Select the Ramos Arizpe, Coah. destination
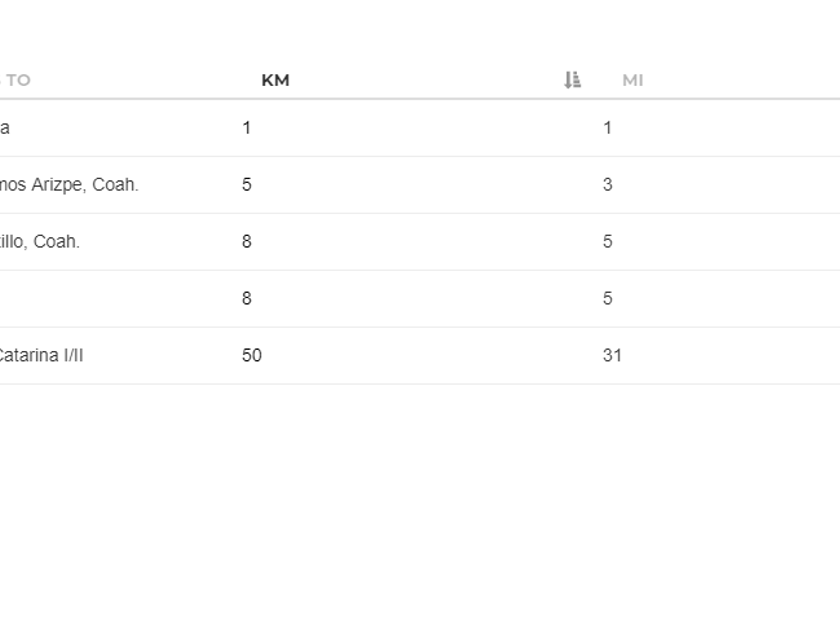This screenshot has width=840, height=630. pos(68,185)
